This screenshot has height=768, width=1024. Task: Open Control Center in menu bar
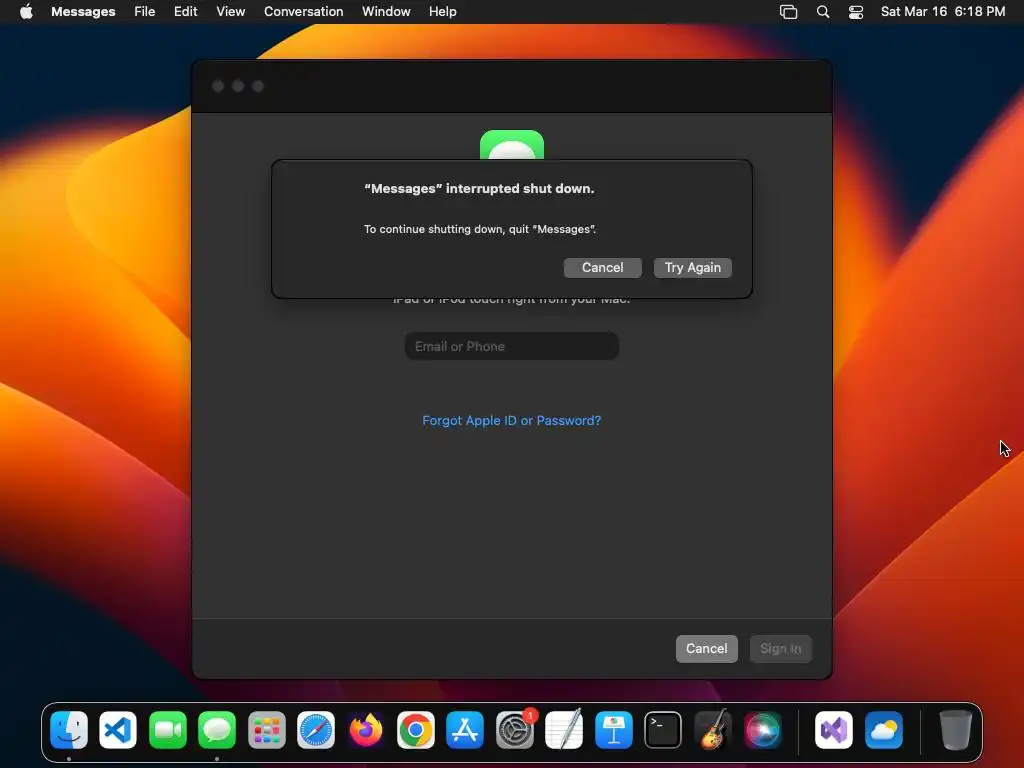(856, 12)
